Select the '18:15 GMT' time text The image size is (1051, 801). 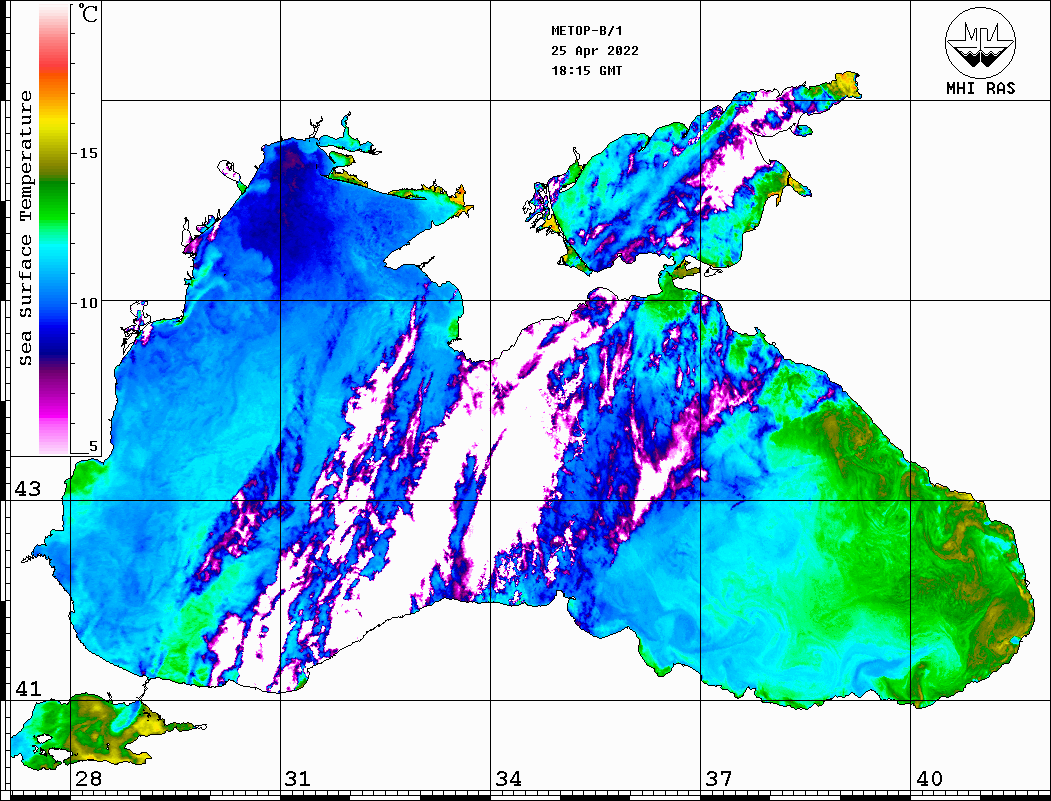pyautogui.click(x=586, y=70)
